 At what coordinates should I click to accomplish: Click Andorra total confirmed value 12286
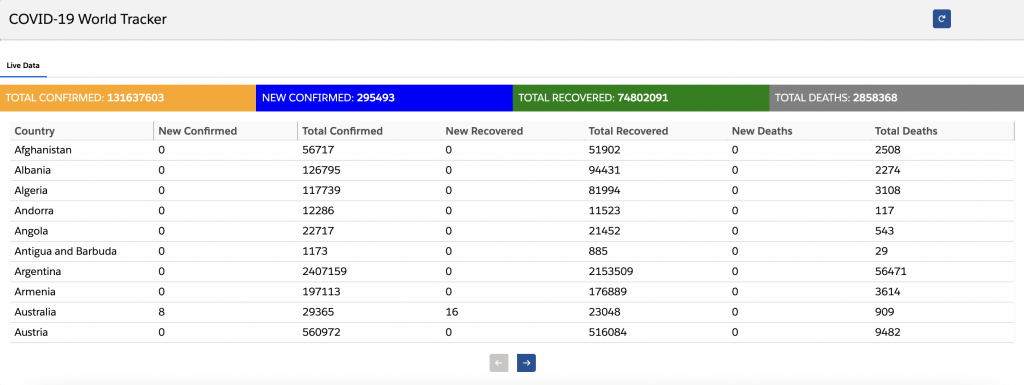click(x=317, y=211)
